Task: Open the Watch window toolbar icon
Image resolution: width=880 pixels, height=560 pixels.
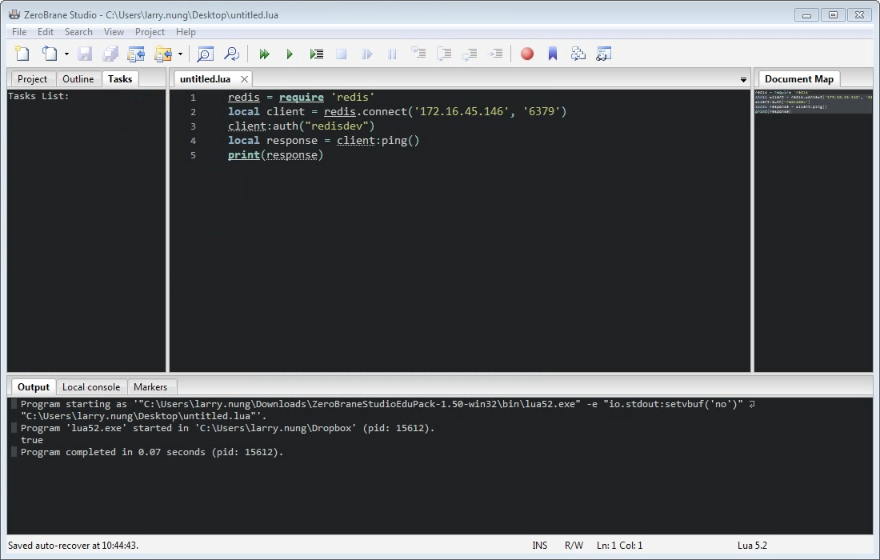Action: (604, 54)
